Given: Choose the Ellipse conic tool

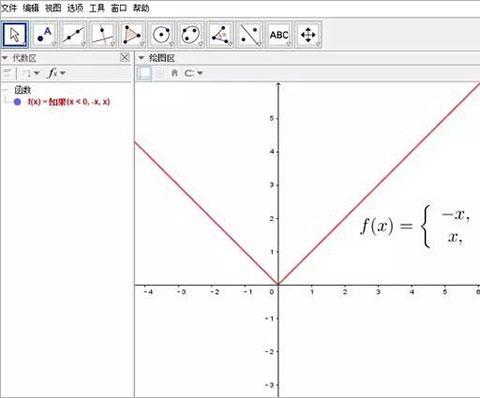Looking at the screenshot, I should (x=191, y=35).
